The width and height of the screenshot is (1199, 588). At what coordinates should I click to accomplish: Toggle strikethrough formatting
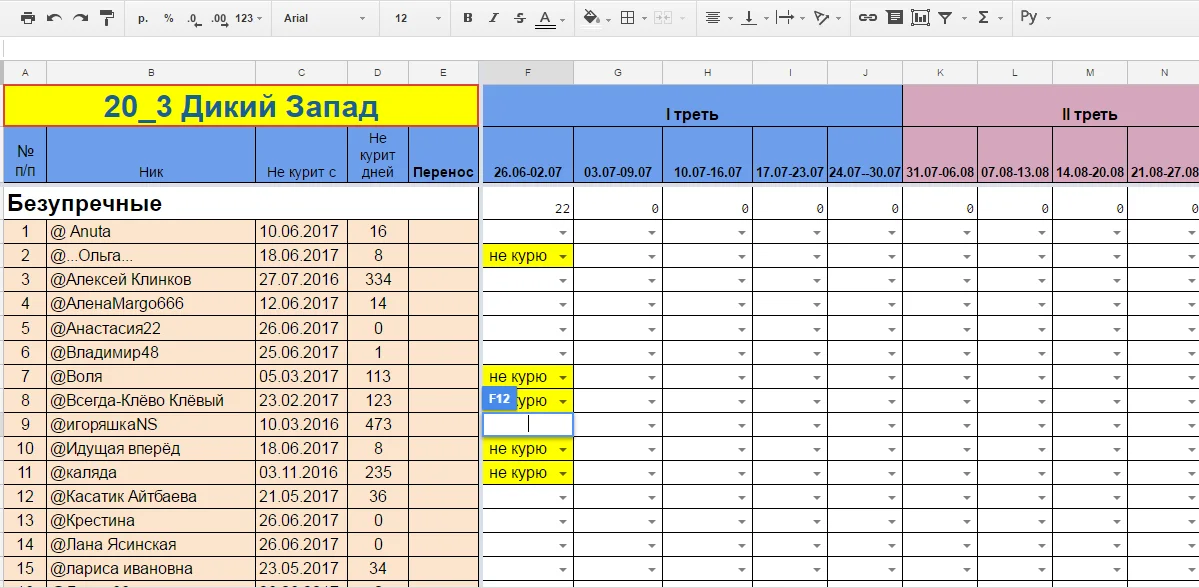[x=520, y=18]
